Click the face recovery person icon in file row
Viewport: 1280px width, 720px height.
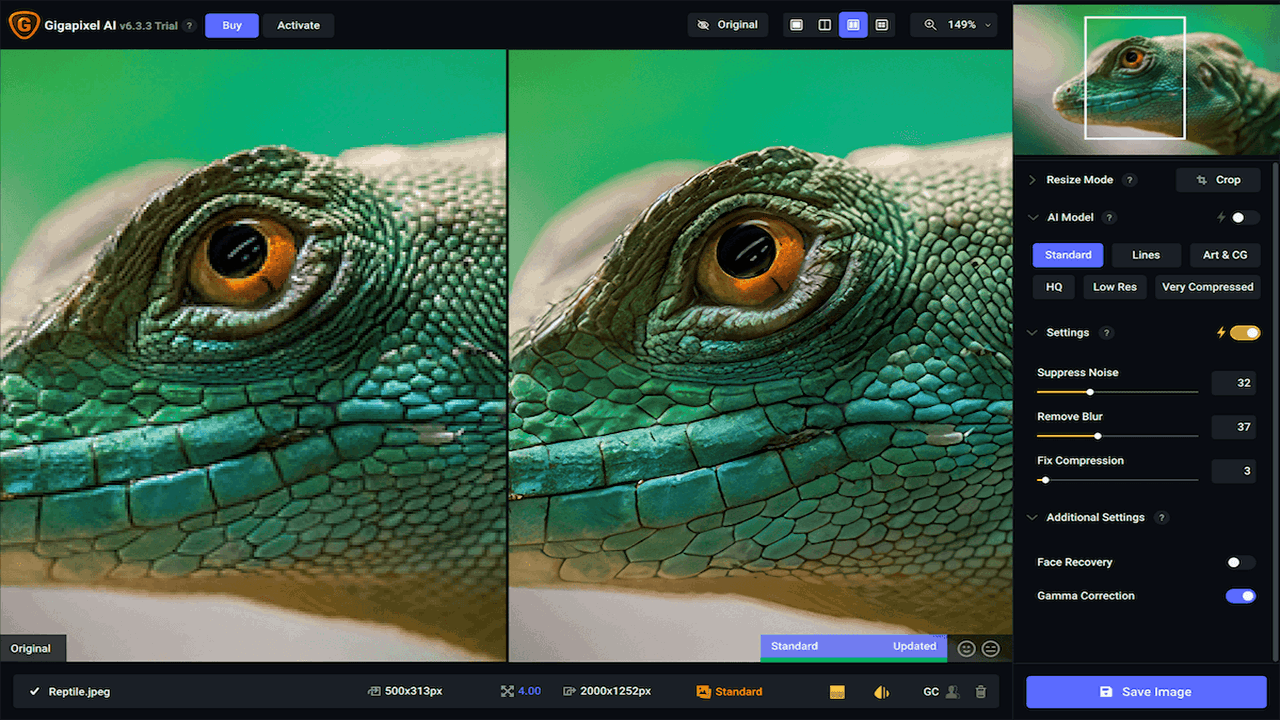tap(953, 692)
